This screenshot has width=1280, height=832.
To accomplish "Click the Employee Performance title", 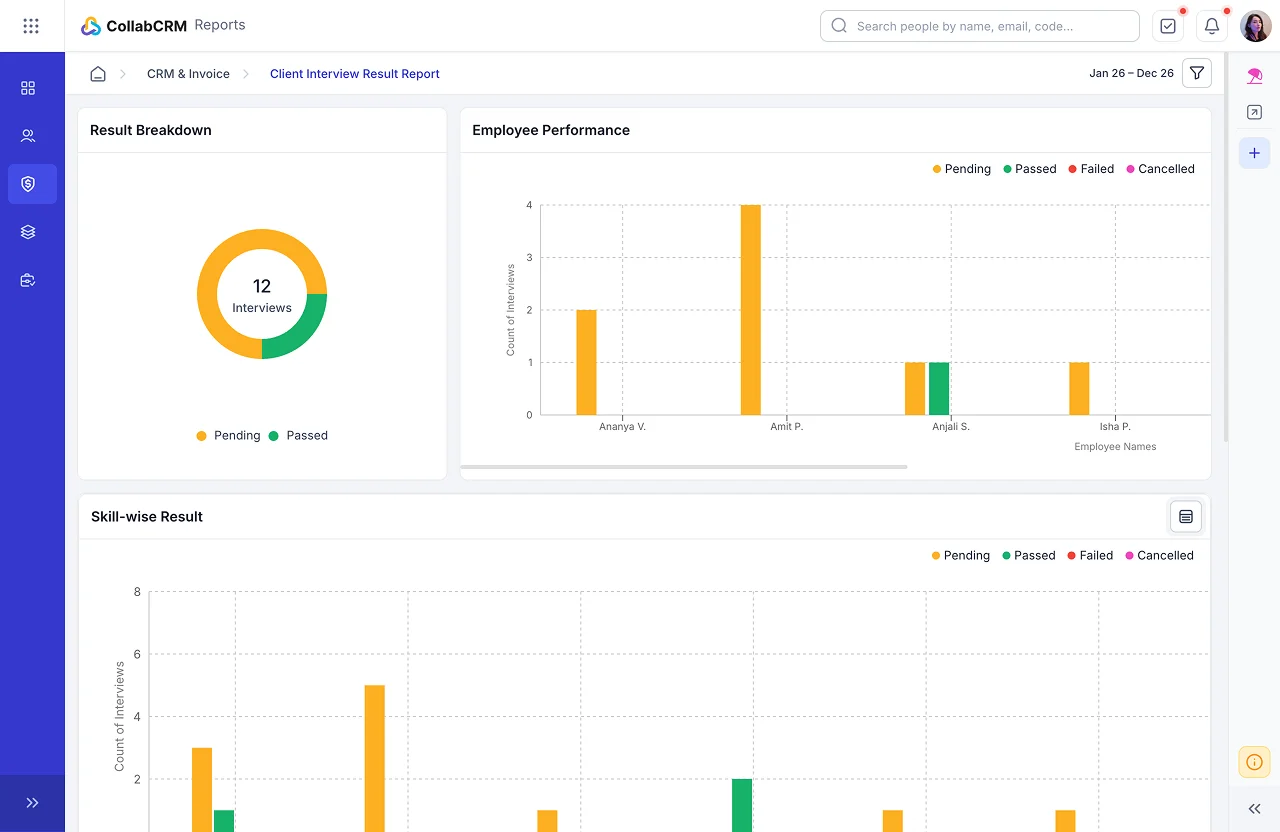I will (551, 130).
